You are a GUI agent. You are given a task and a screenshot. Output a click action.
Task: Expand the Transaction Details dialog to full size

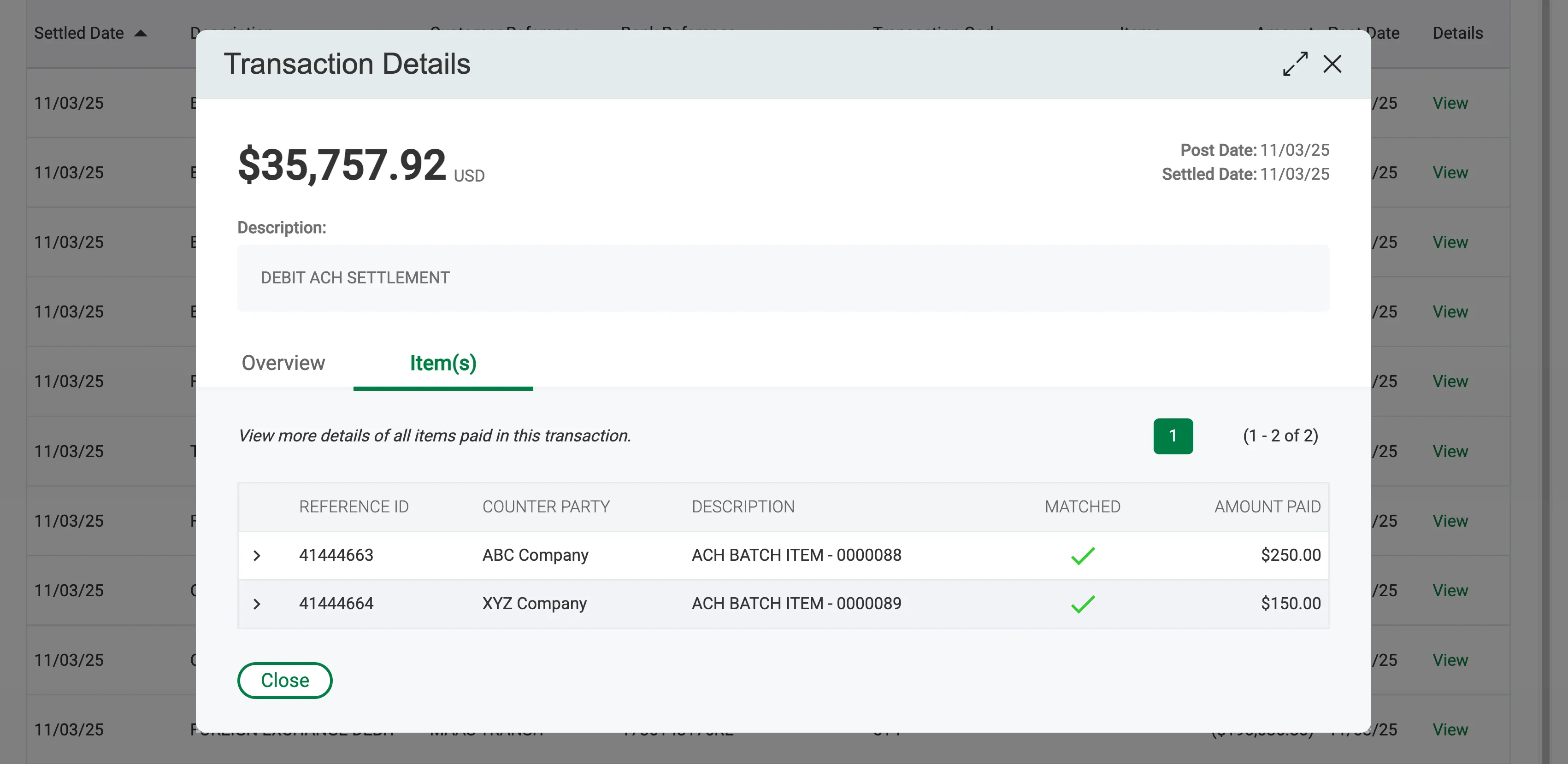tap(1295, 64)
